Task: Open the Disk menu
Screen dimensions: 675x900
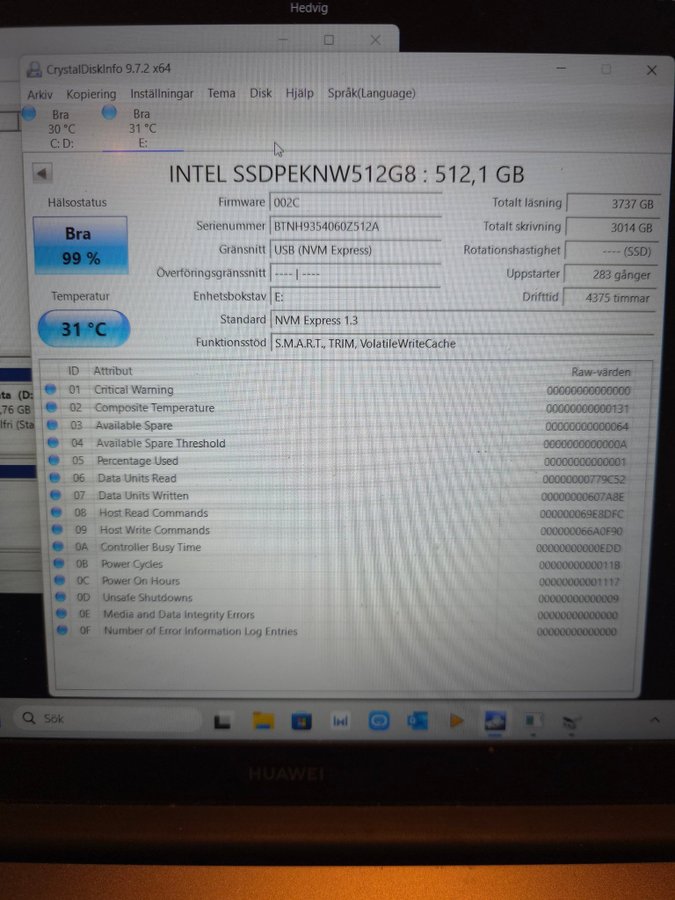Action: click(x=261, y=93)
